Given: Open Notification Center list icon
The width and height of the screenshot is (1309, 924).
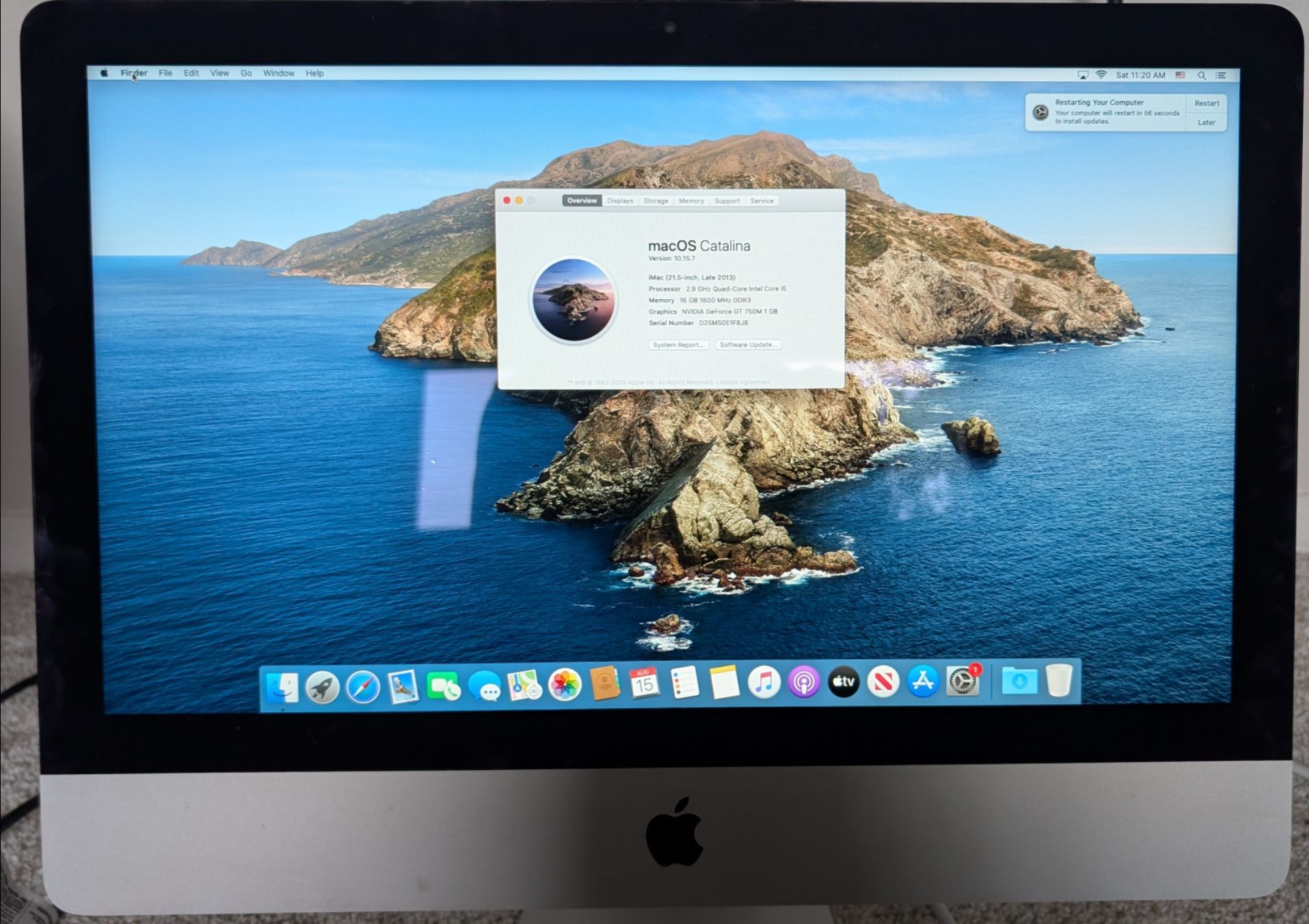Looking at the screenshot, I should click(x=1221, y=76).
